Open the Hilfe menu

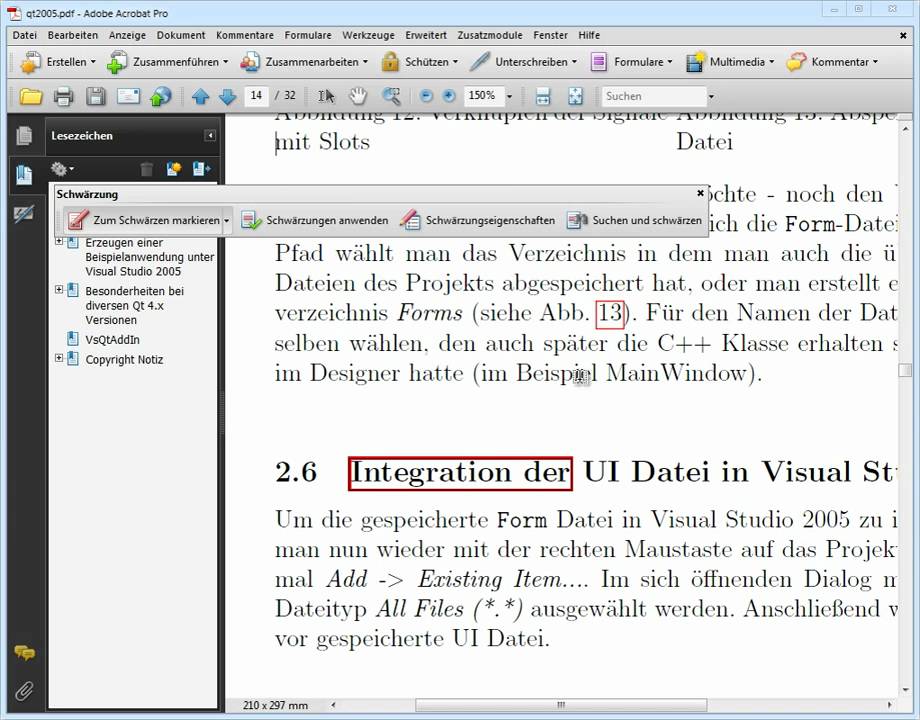pos(589,35)
